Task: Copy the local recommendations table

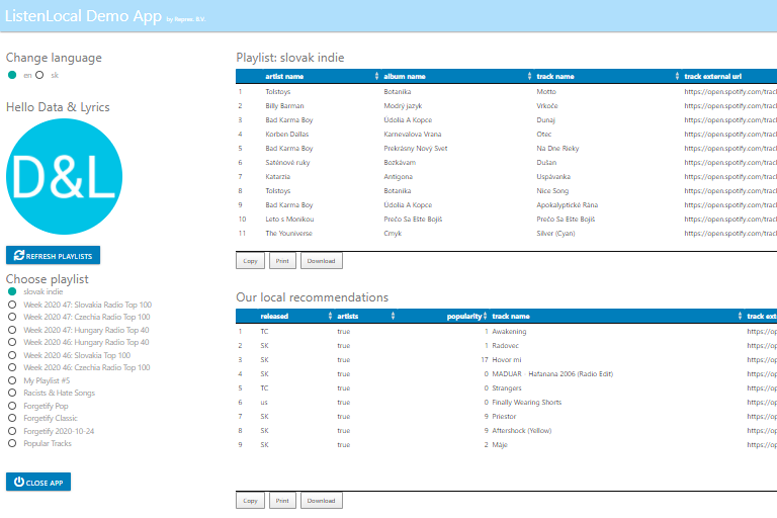Action: 250,500
